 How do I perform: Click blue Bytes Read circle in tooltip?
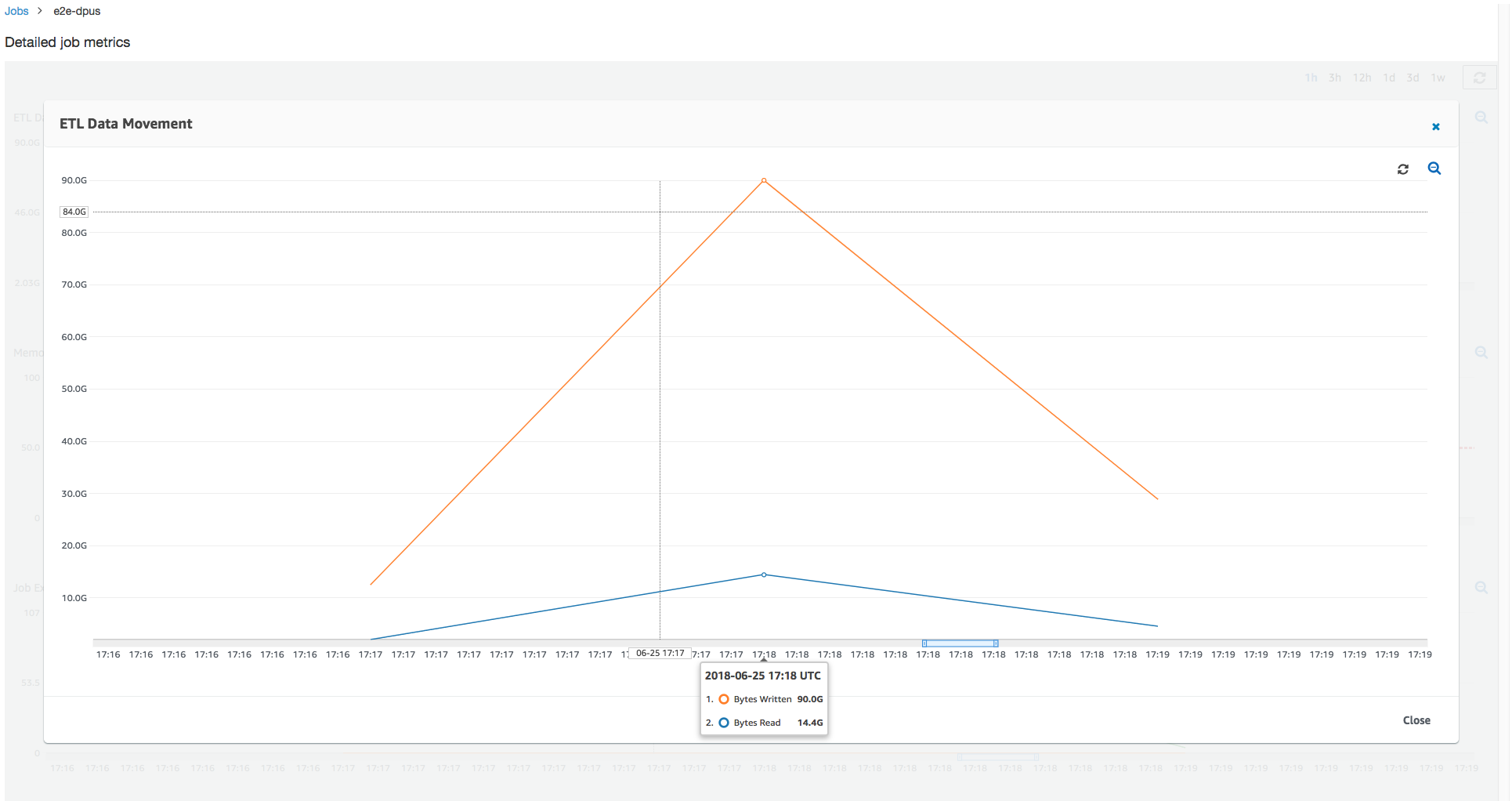[x=724, y=723]
